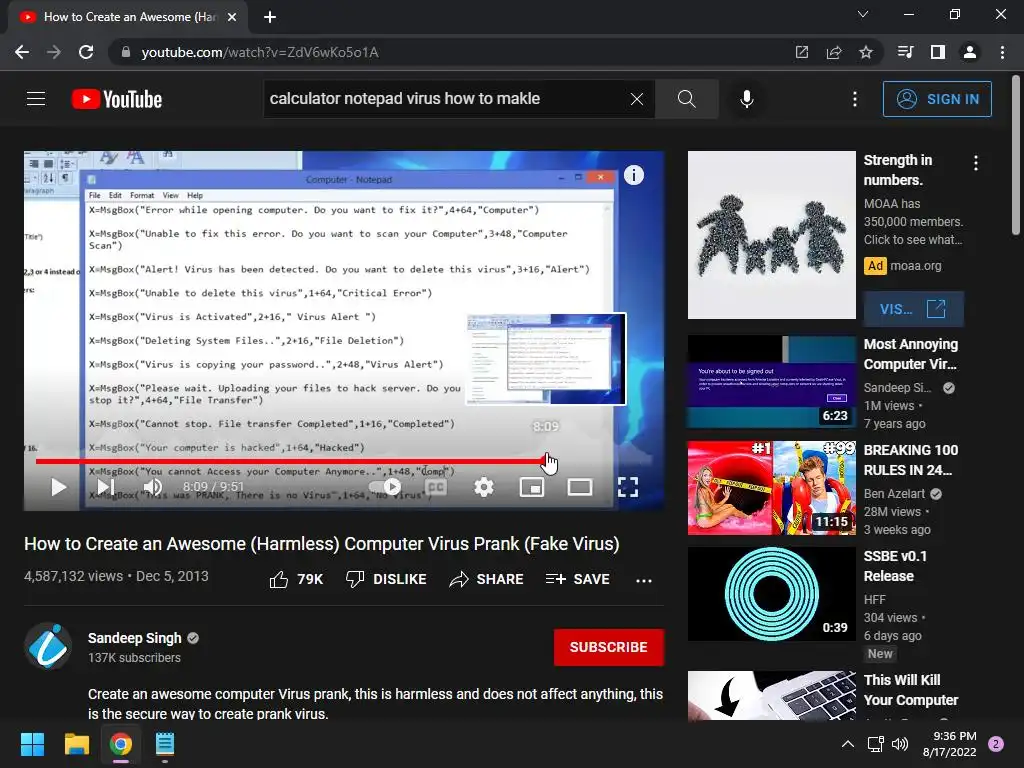
Task: Reload the page
Action: (x=86, y=52)
